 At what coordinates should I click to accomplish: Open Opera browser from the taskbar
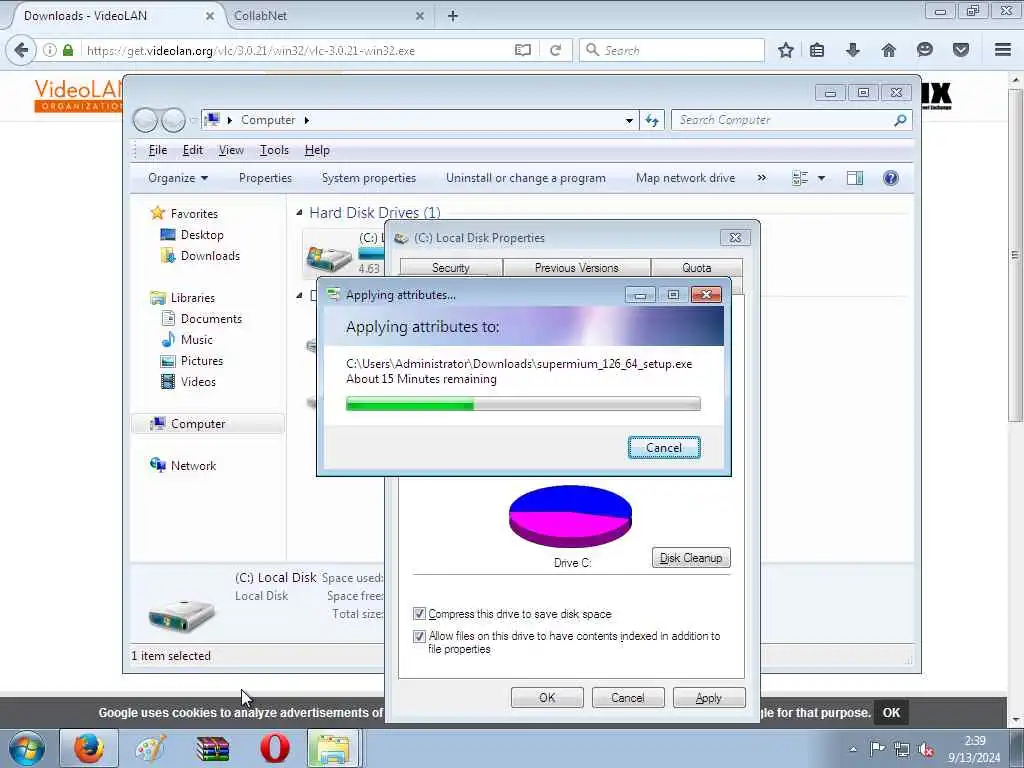tap(275, 748)
